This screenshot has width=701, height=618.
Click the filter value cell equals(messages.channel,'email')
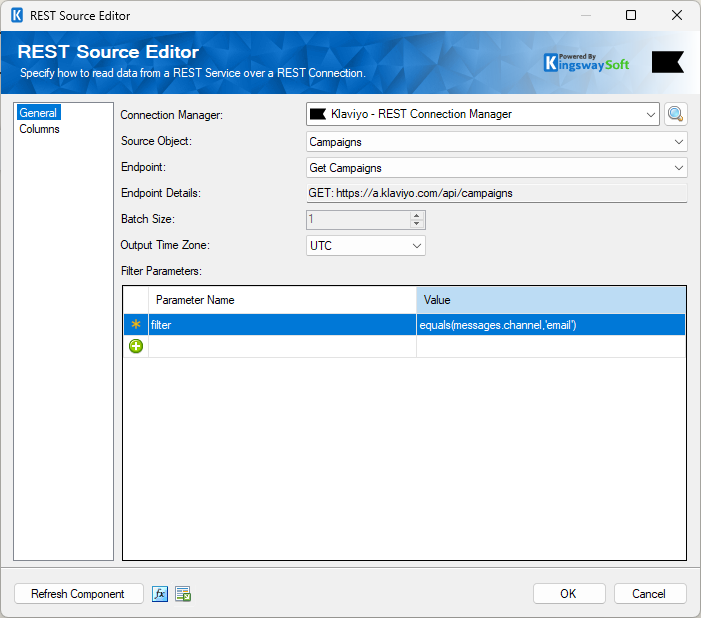click(550, 325)
